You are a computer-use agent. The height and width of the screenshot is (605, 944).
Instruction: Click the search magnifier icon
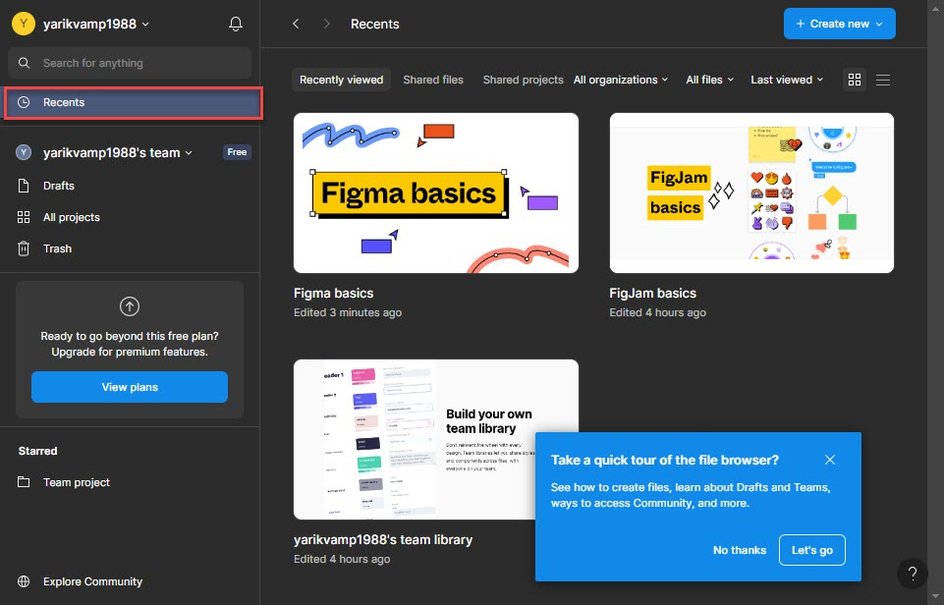(24, 63)
